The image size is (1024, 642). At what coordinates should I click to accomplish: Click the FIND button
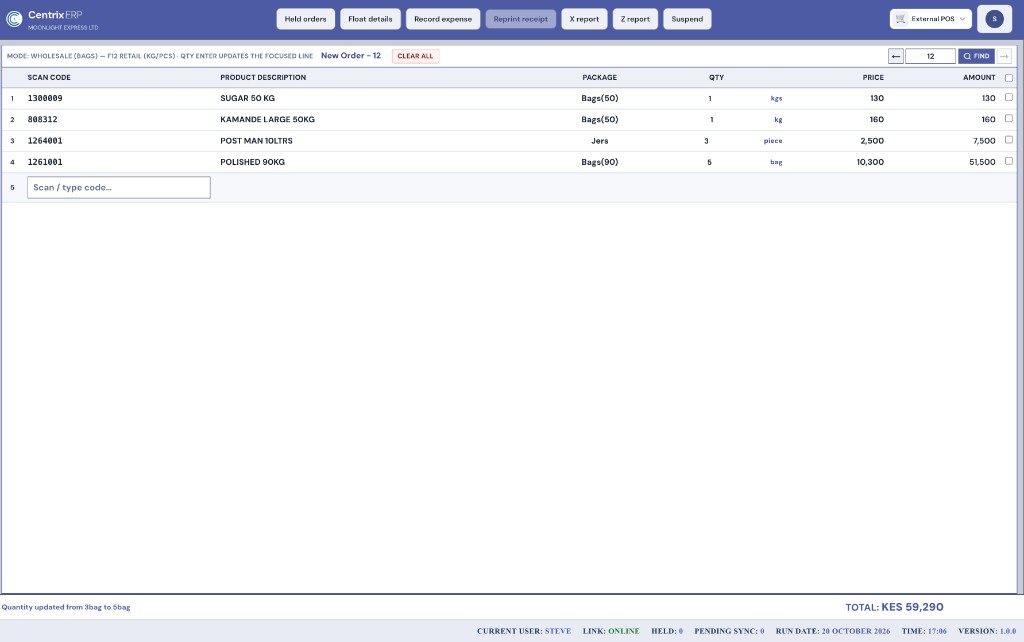[x=976, y=56]
